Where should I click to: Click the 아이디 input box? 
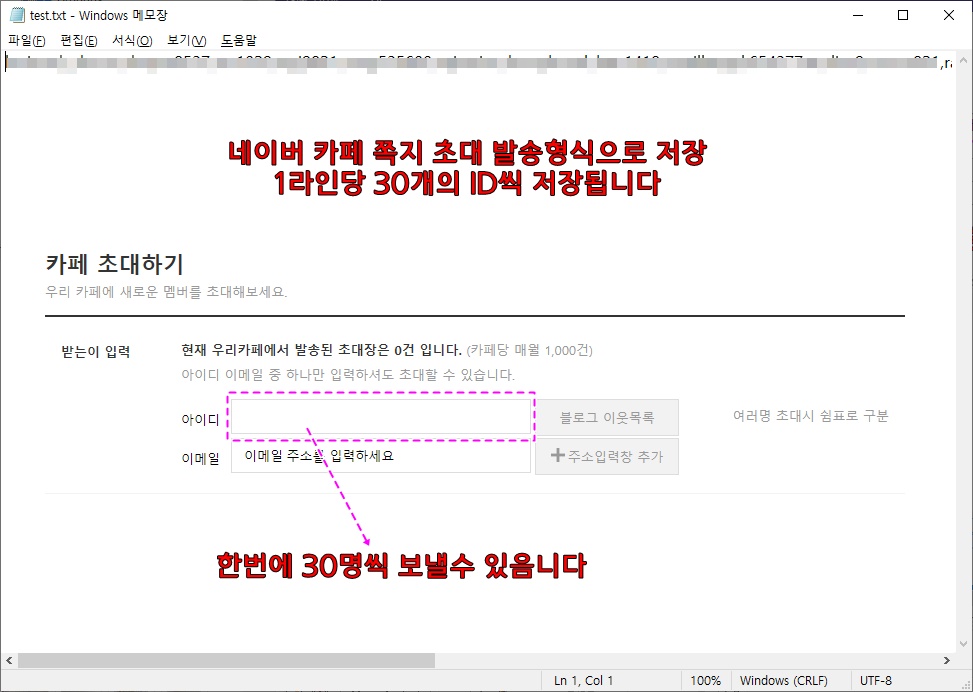tap(381, 416)
